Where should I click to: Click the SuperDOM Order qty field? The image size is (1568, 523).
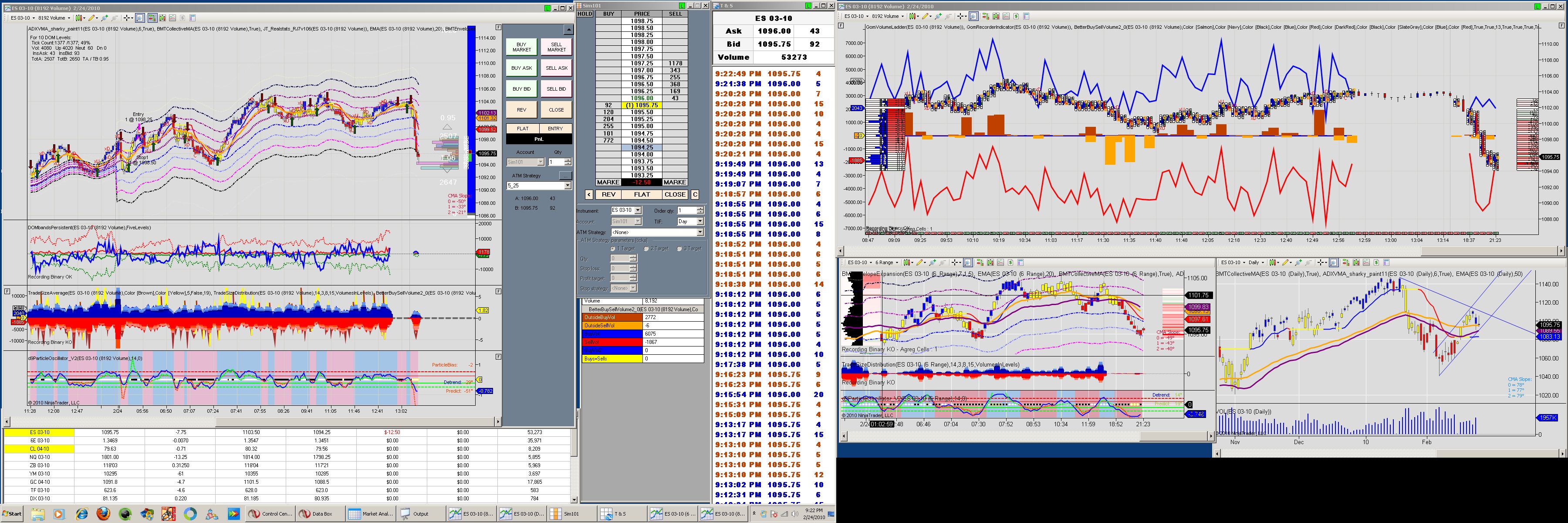pos(687,211)
